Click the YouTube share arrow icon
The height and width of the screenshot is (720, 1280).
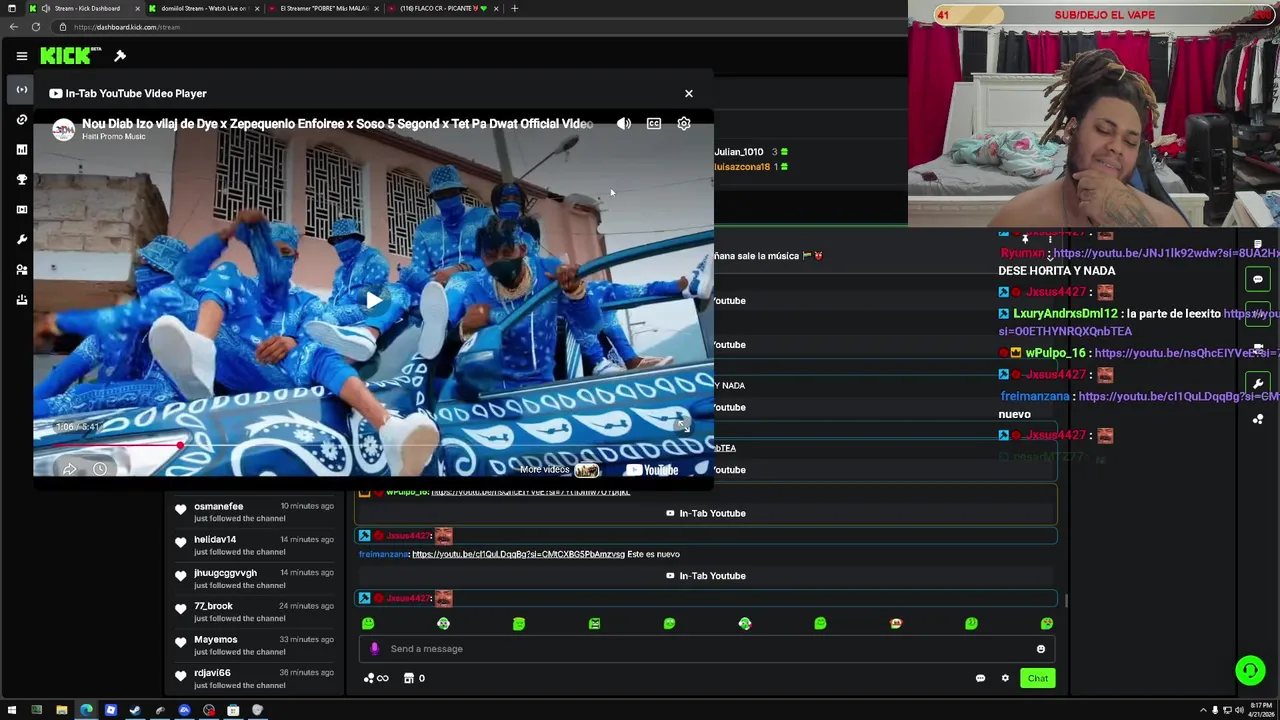click(69, 469)
